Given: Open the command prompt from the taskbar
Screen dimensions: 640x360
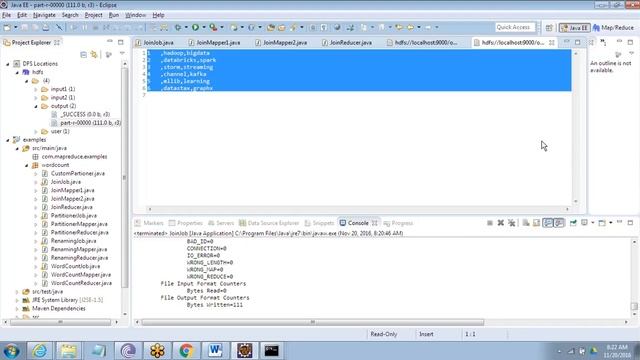Looking at the screenshot, I should pos(271,351).
